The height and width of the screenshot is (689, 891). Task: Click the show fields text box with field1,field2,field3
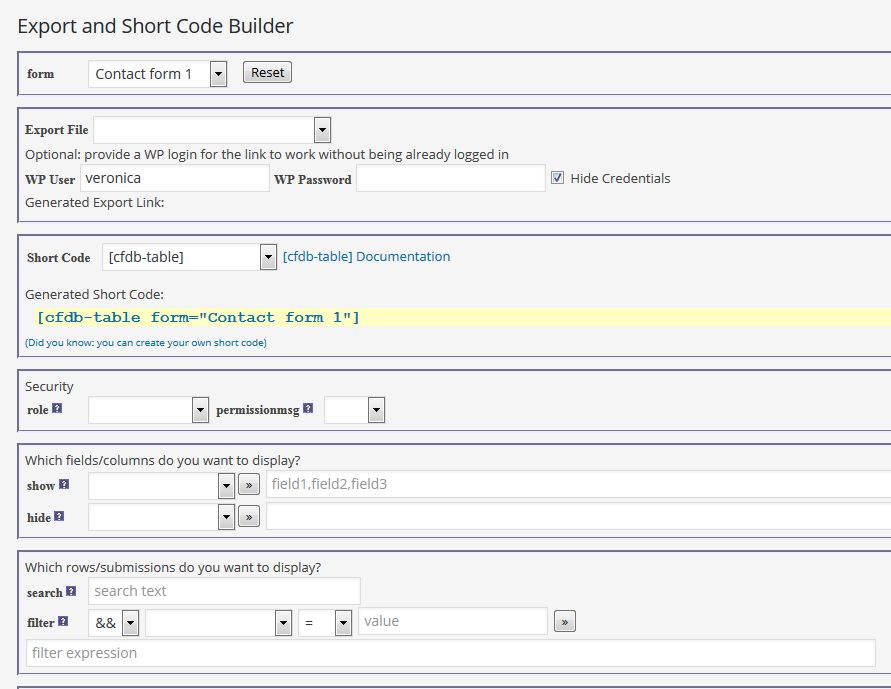point(578,485)
